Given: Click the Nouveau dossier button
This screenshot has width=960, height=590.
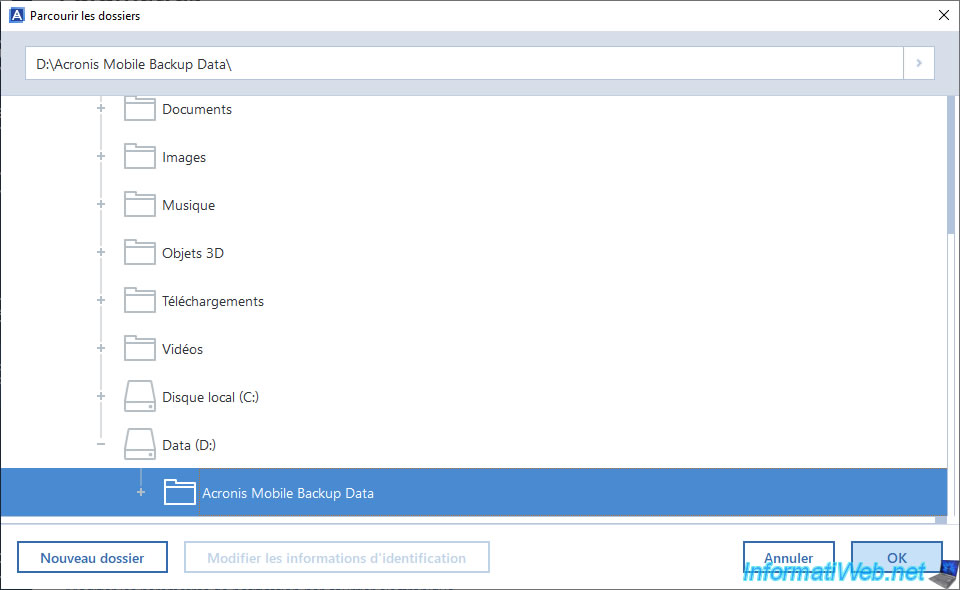Looking at the screenshot, I should point(92,558).
